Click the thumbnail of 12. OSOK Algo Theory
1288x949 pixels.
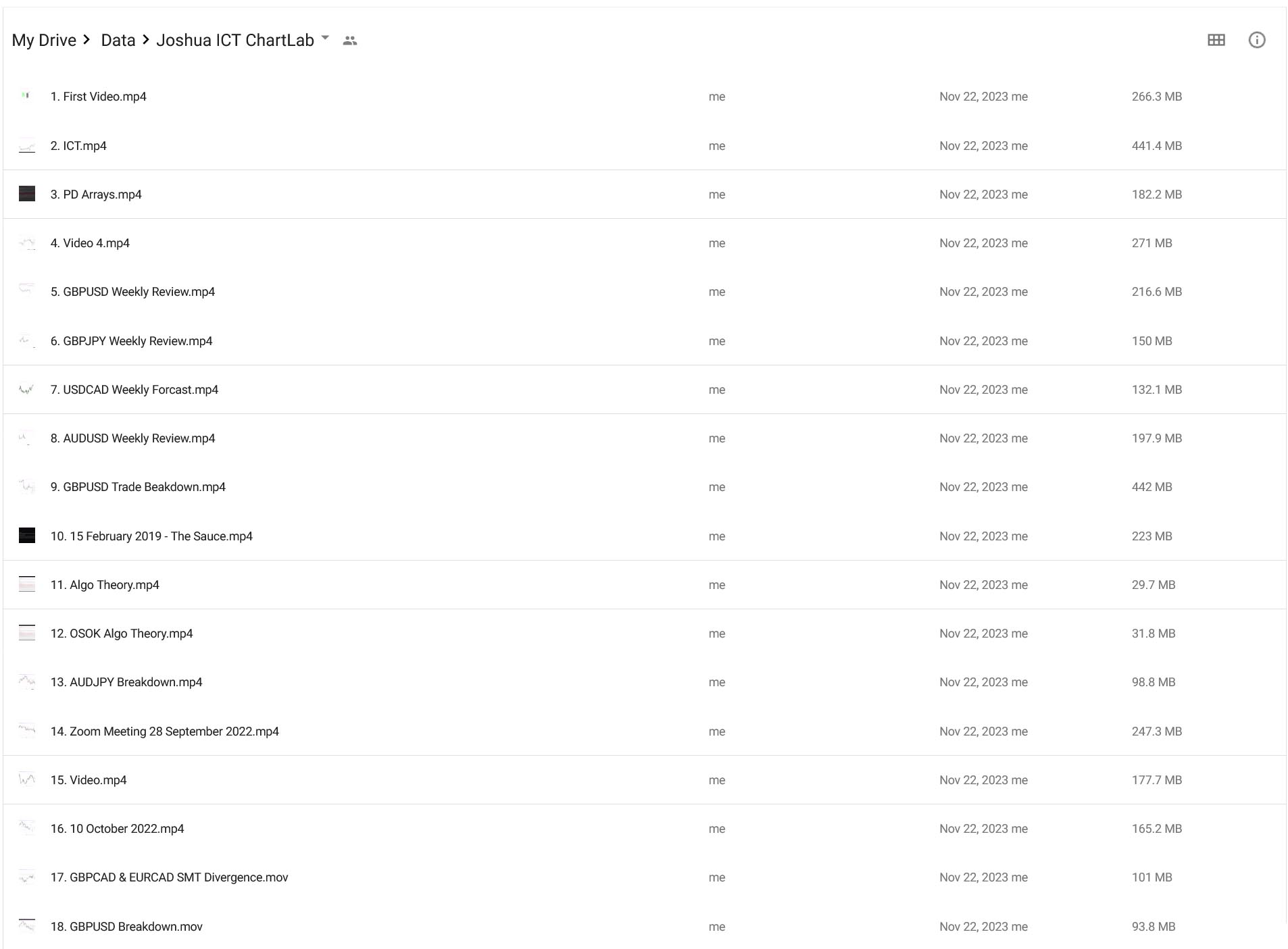(27, 633)
